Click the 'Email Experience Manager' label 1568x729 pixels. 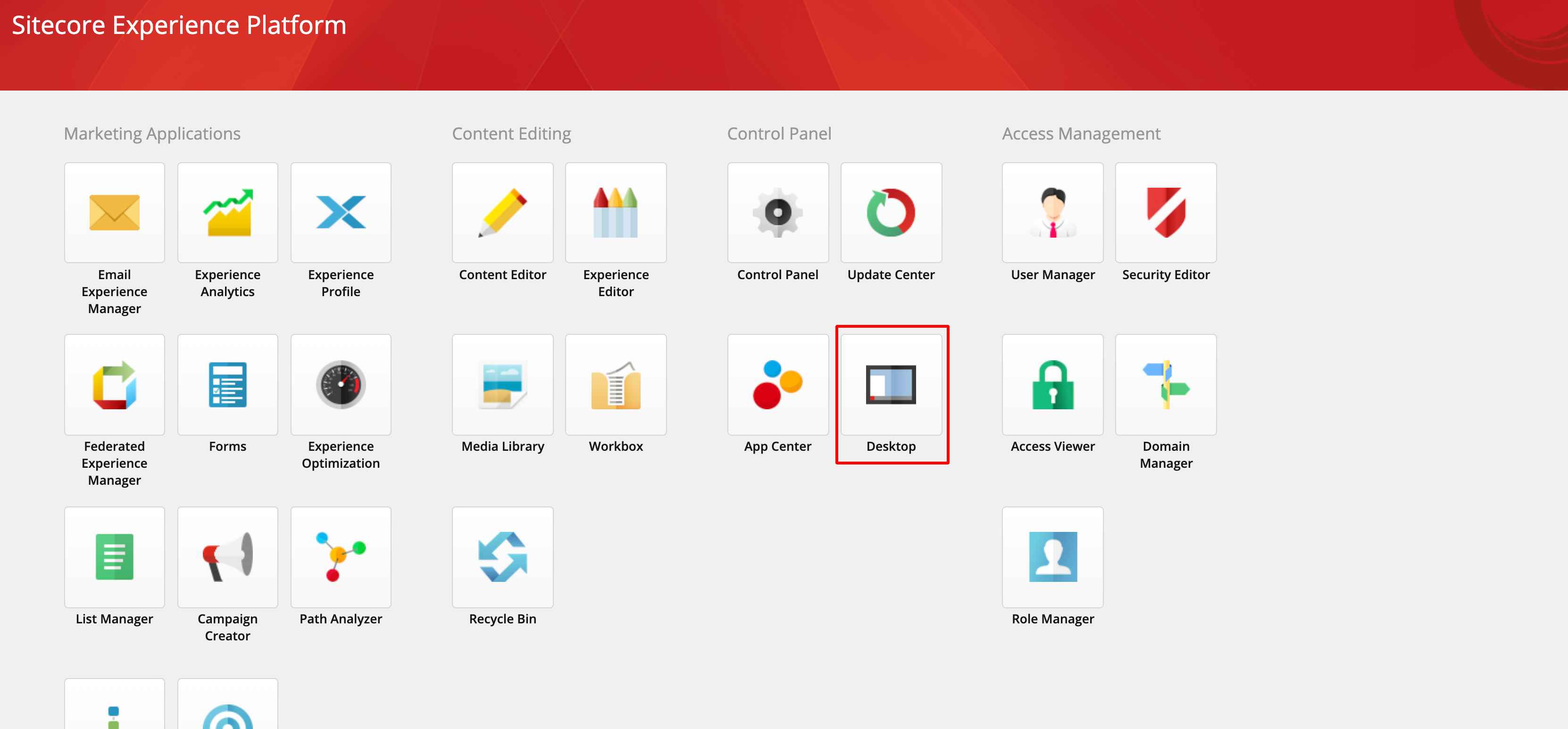pos(115,291)
